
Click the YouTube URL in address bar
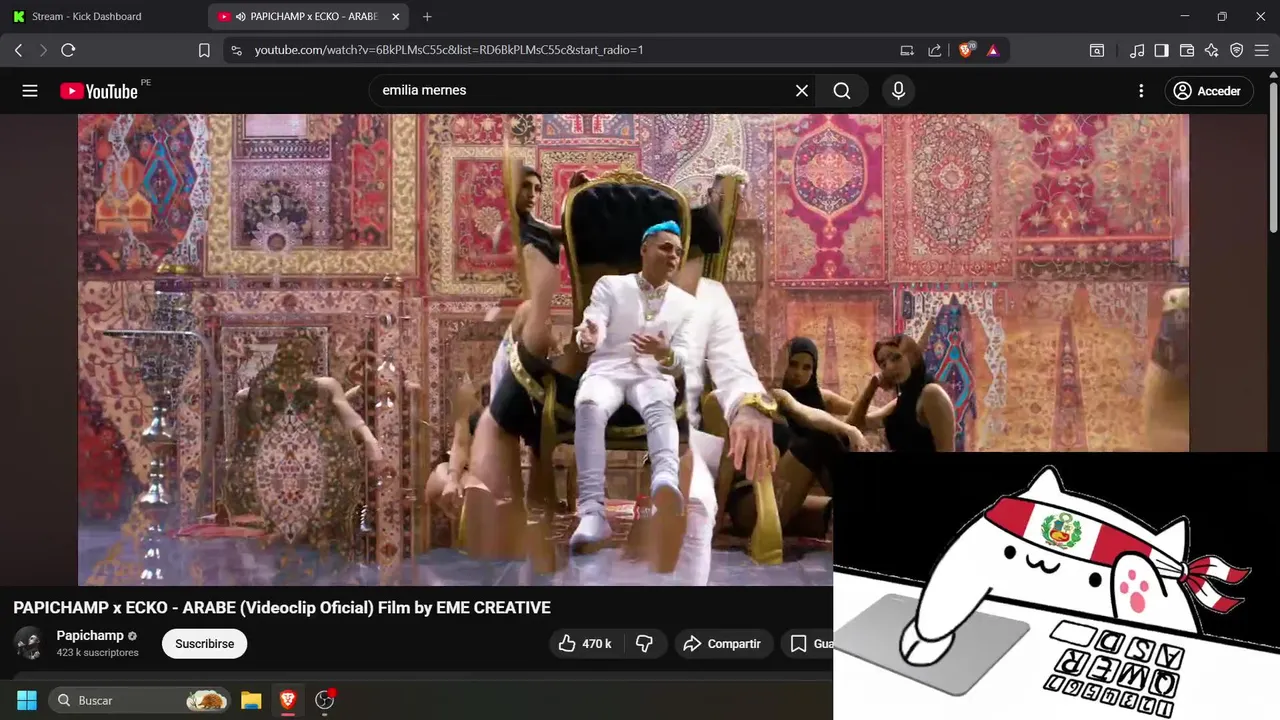click(x=449, y=50)
